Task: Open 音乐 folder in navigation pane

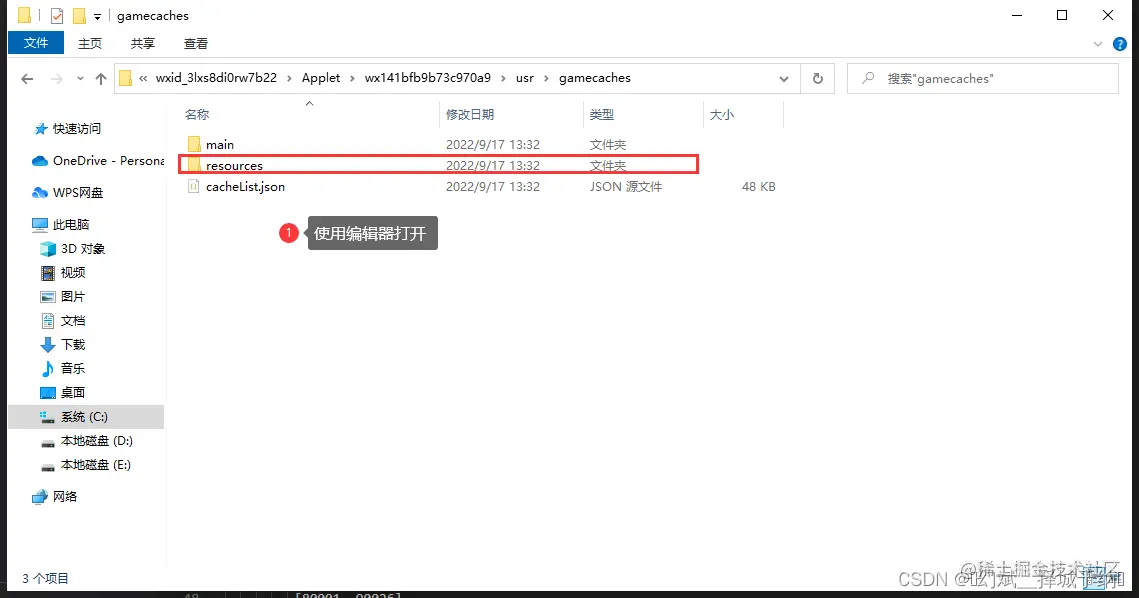Action: pos(73,368)
